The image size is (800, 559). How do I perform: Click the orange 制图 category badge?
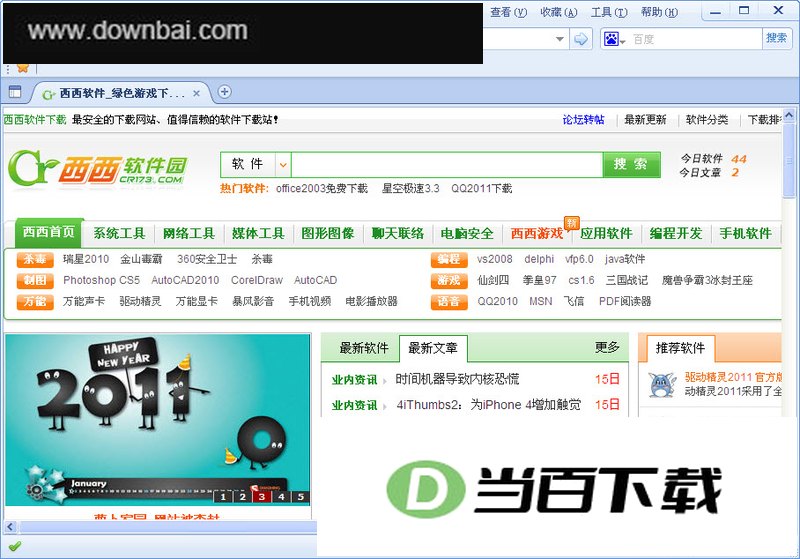pyautogui.click(x=35, y=281)
